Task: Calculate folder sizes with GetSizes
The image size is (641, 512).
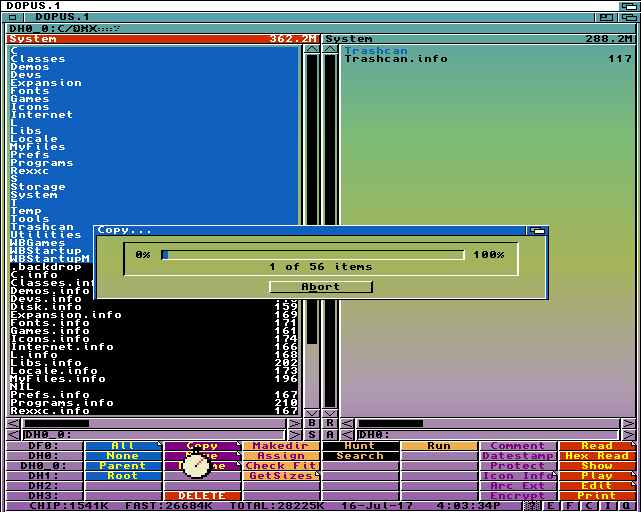Action: tap(281, 476)
